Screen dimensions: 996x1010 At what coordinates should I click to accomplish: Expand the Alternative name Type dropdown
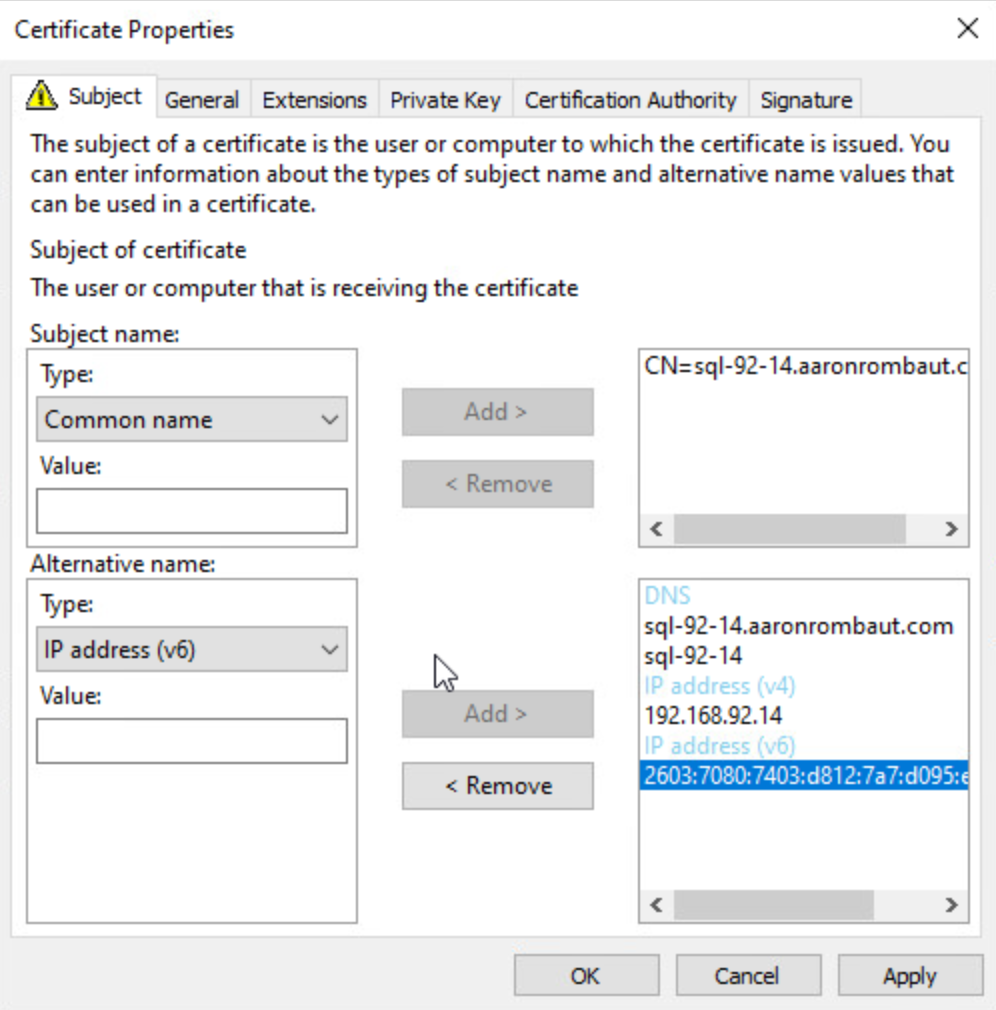coord(191,650)
